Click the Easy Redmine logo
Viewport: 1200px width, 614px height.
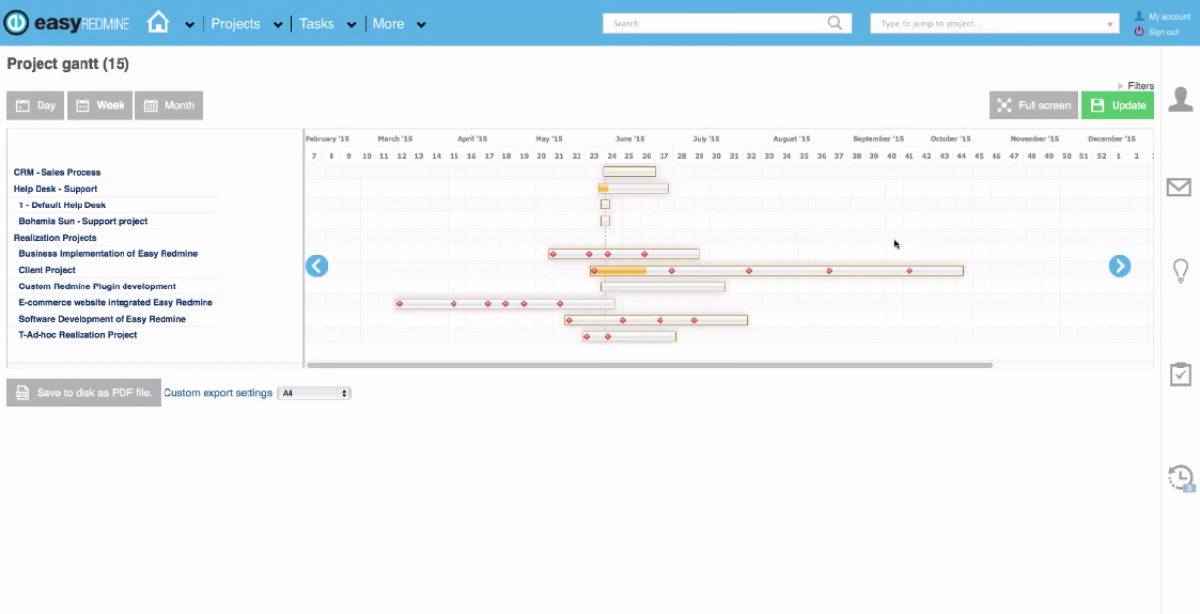[67, 23]
